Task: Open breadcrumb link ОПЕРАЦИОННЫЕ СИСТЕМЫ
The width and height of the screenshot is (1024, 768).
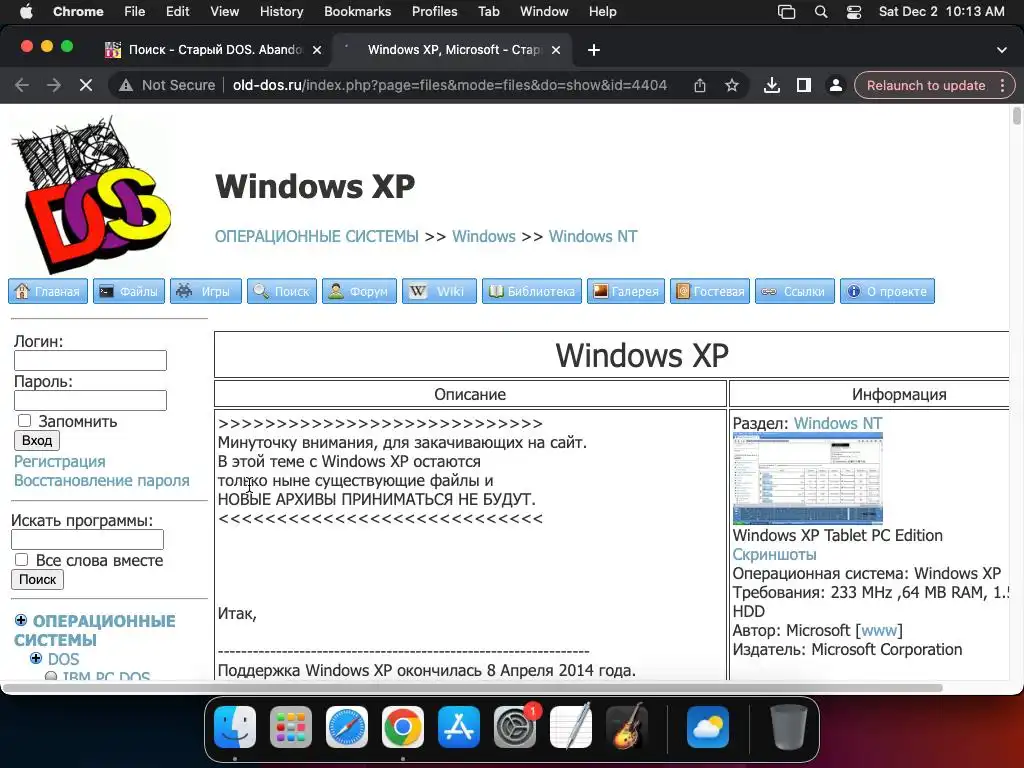Action: pyautogui.click(x=317, y=236)
